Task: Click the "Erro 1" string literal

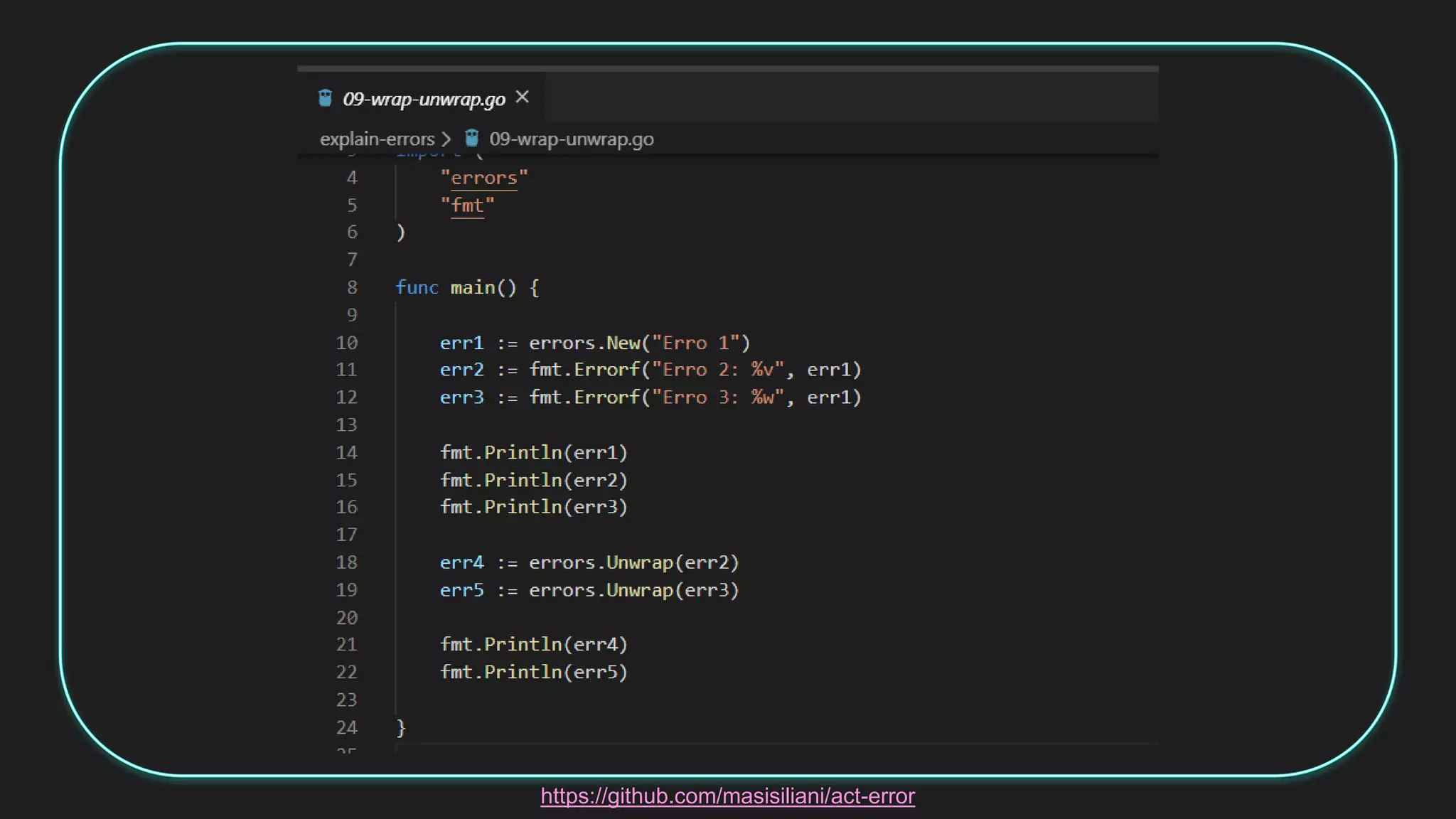Action: pyautogui.click(x=696, y=343)
